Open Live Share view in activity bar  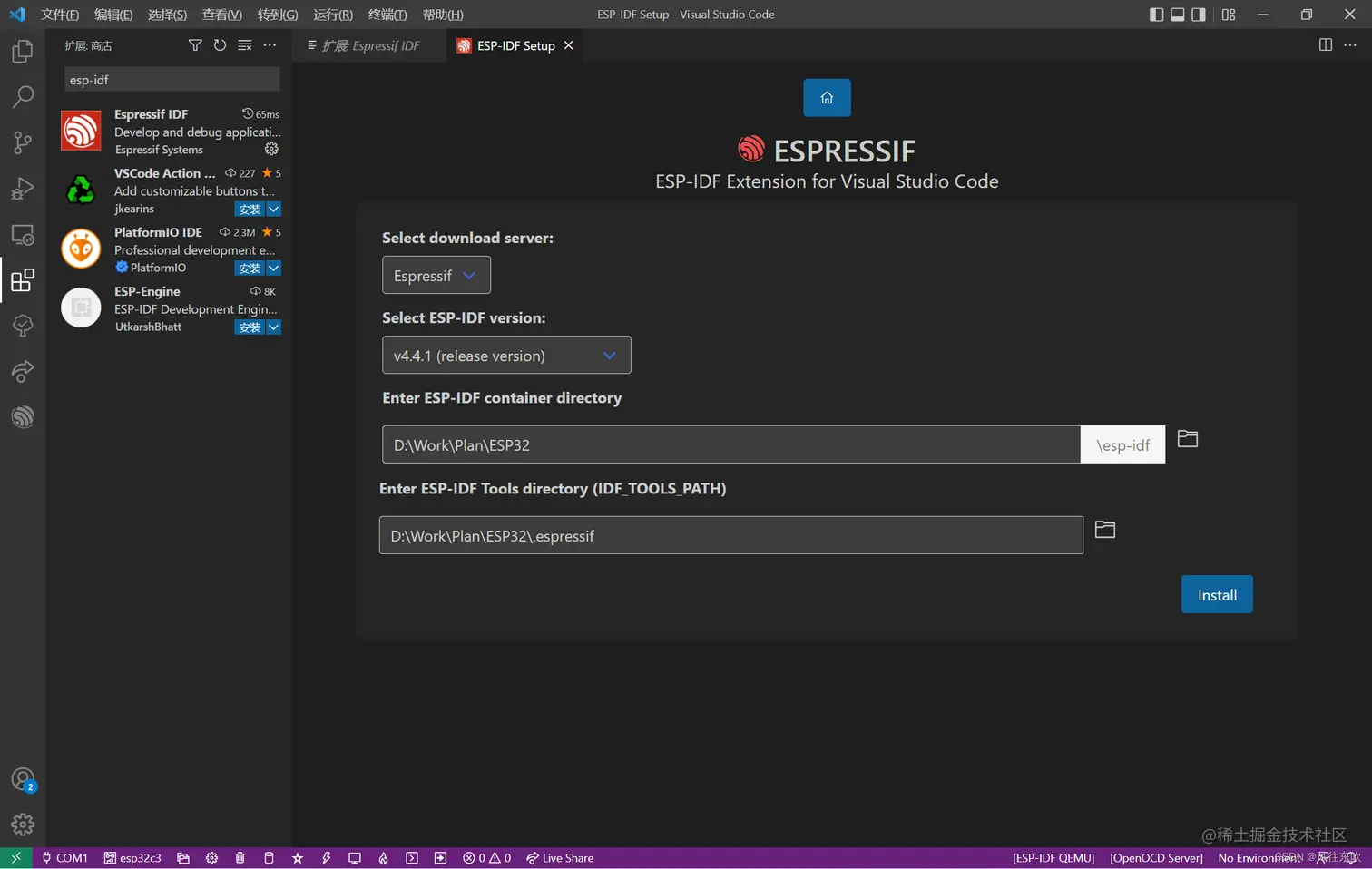[x=23, y=371]
